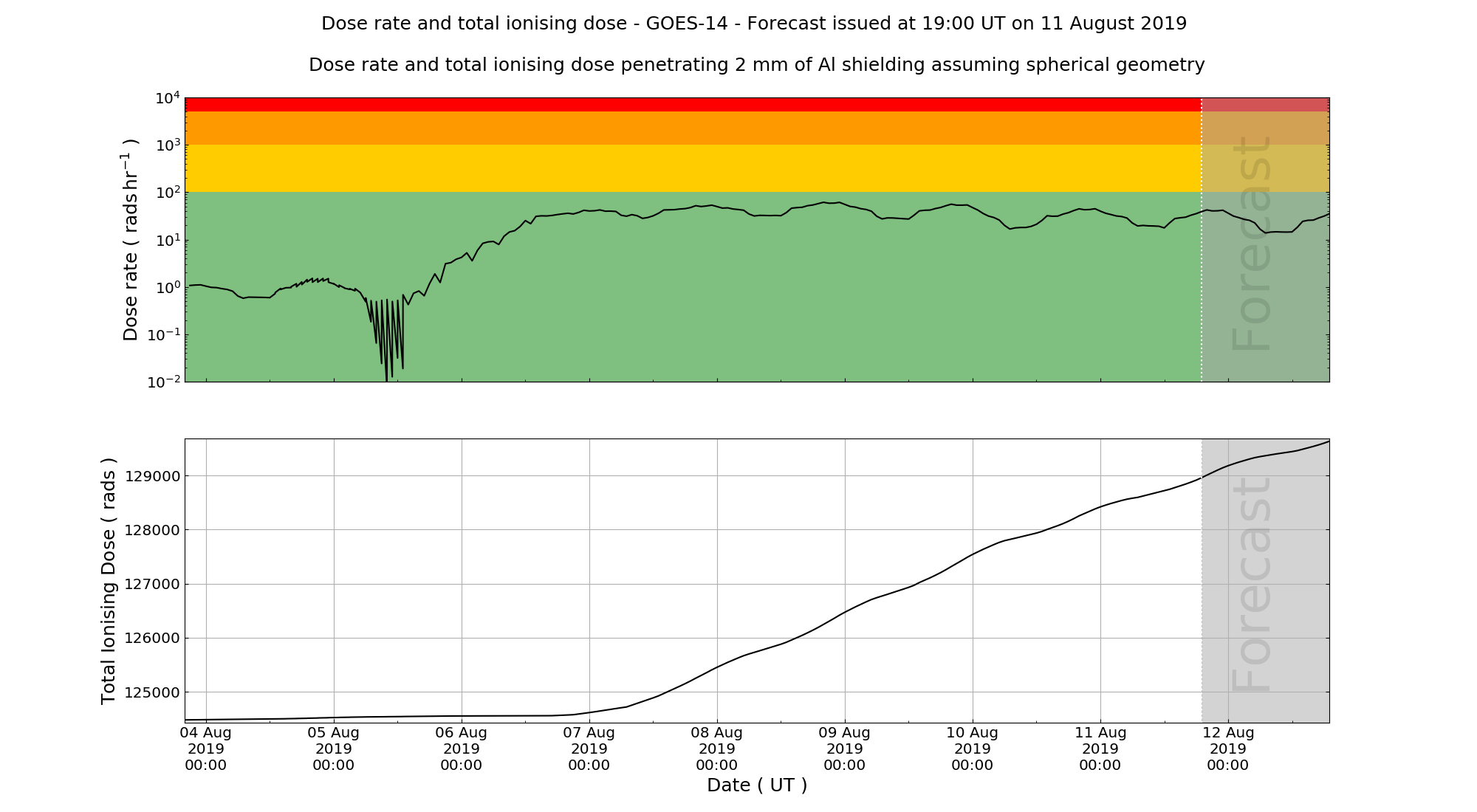Click the Dose rate y-axis label

(131, 240)
